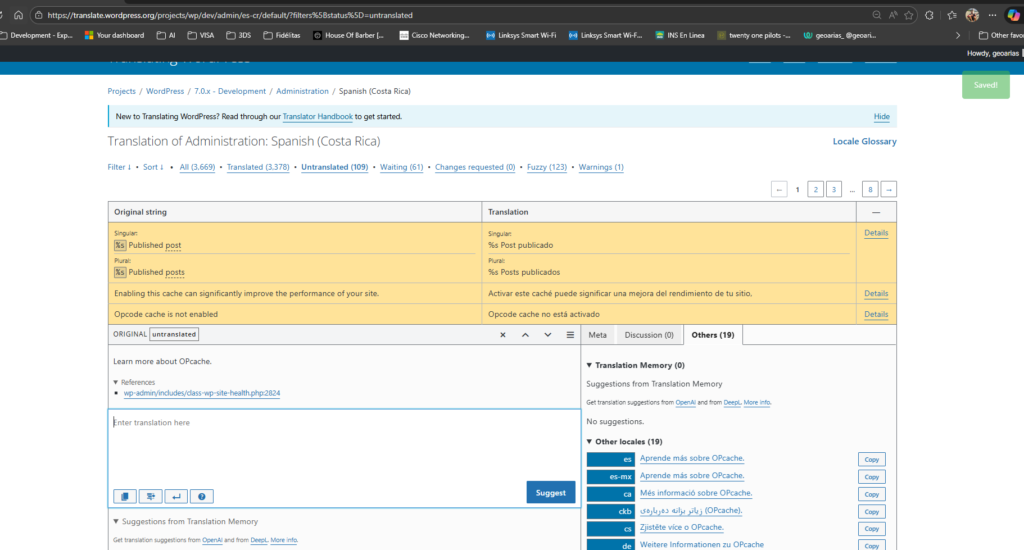
Task: Click the insert newline icon
Action: 176,496
